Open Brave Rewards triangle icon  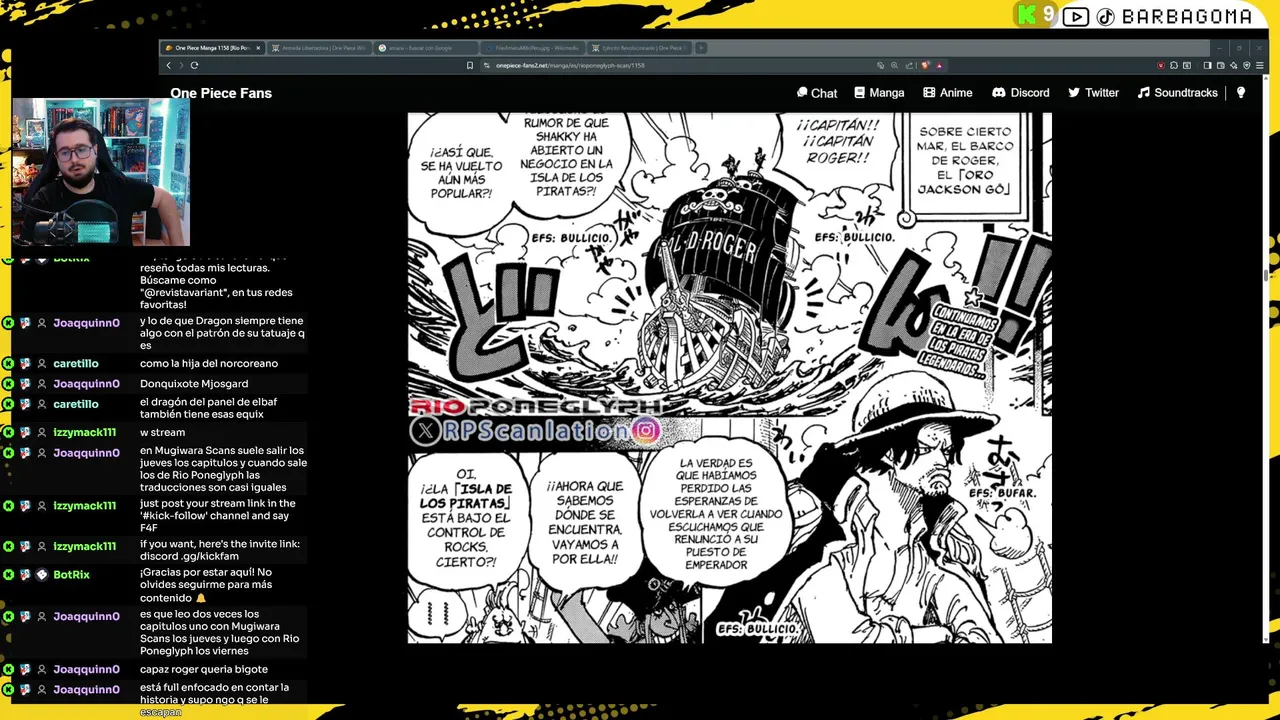pos(939,65)
